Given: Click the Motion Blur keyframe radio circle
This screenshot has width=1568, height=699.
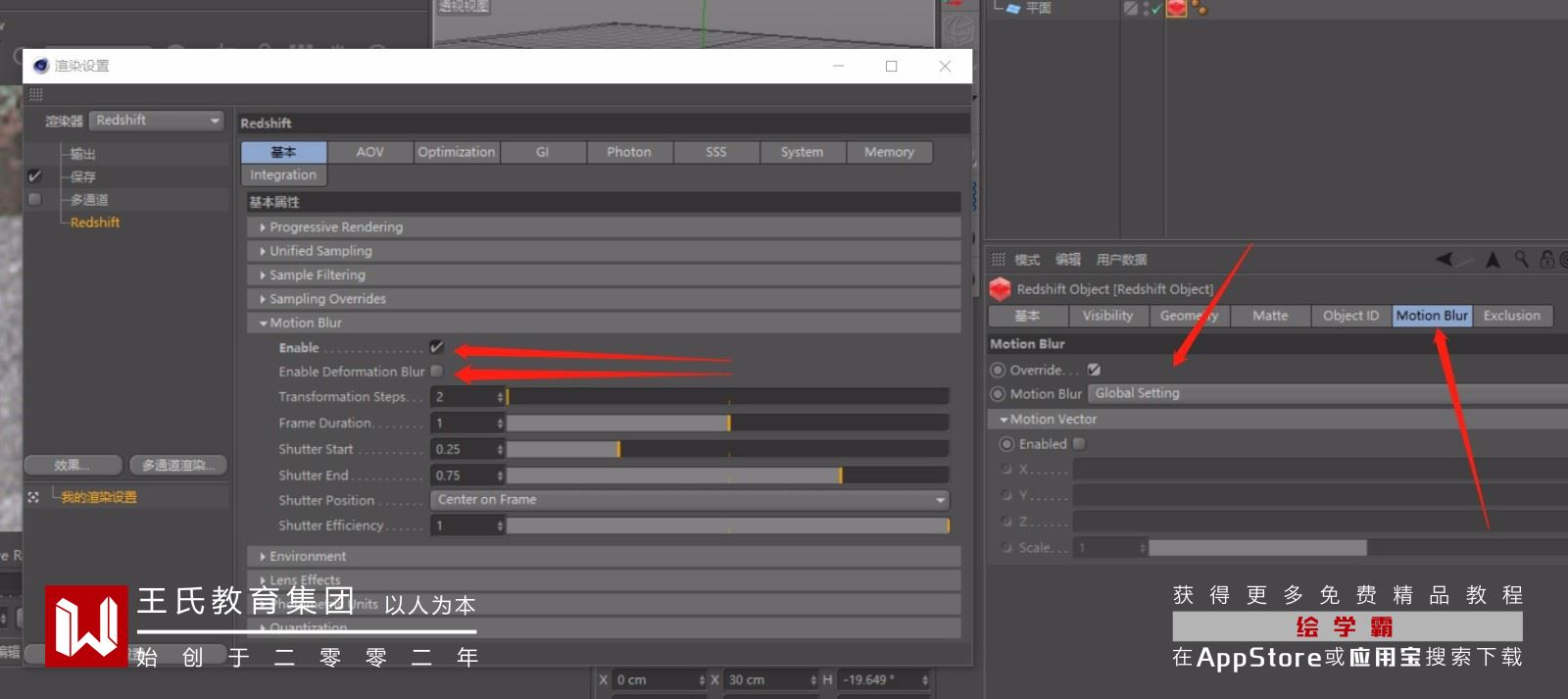Looking at the screenshot, I should click(998, 393).
